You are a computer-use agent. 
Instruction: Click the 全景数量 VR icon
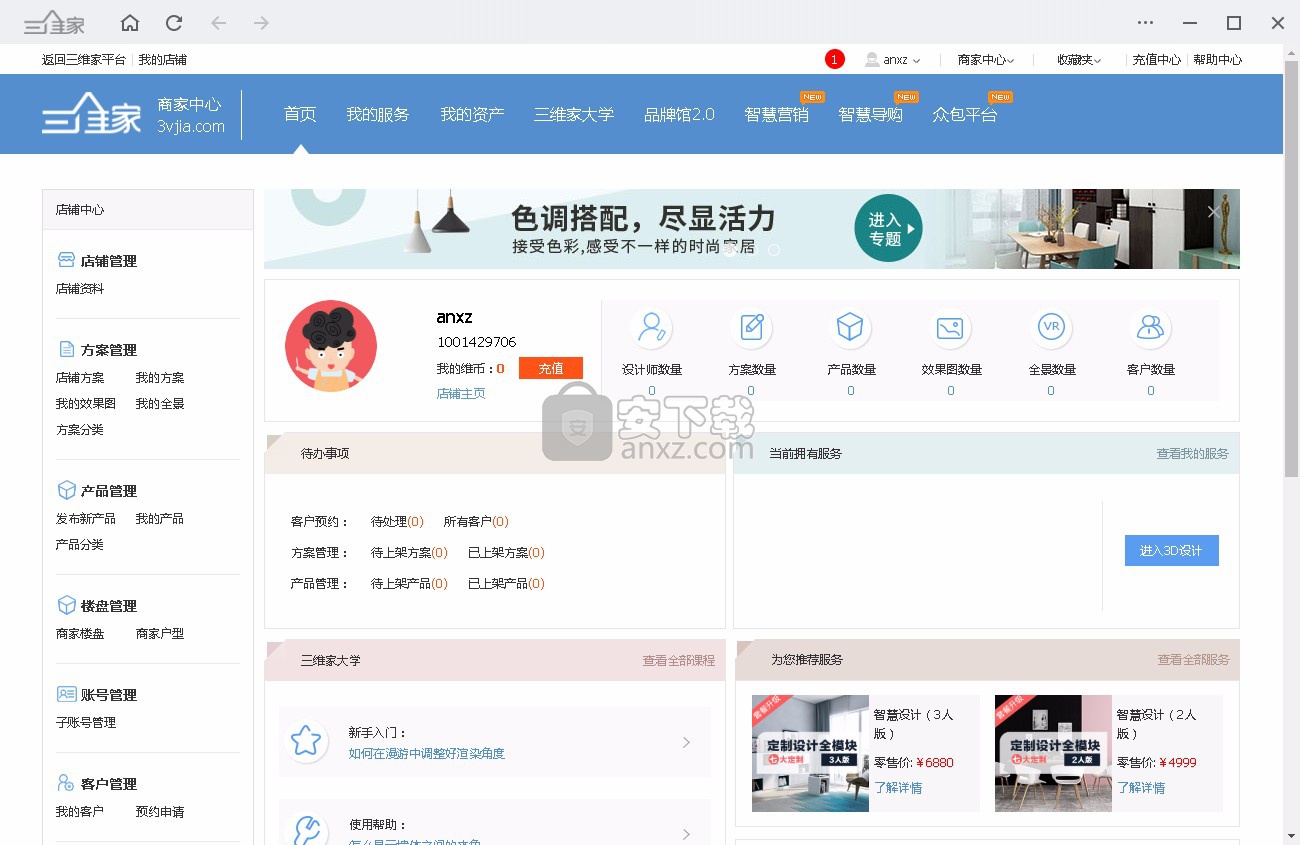[x=1051, y=327]
